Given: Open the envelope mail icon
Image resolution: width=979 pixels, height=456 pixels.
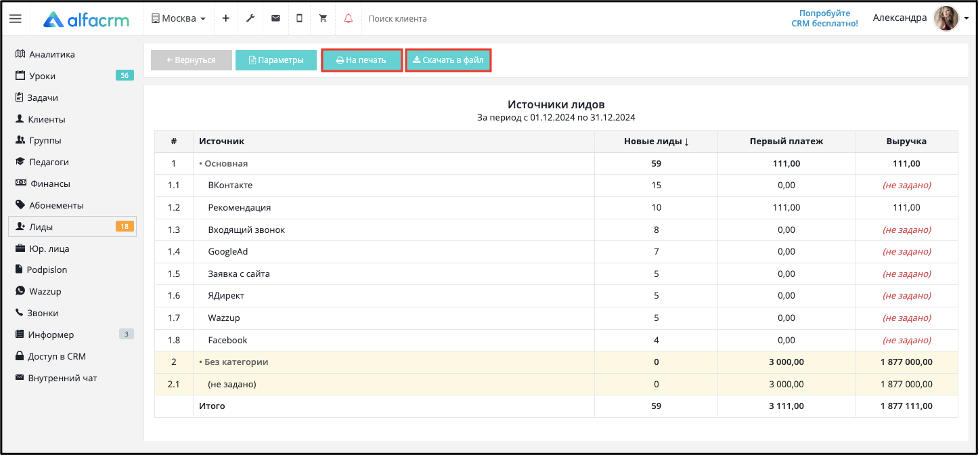Looking at the screenshot, I should click(275, 19).
